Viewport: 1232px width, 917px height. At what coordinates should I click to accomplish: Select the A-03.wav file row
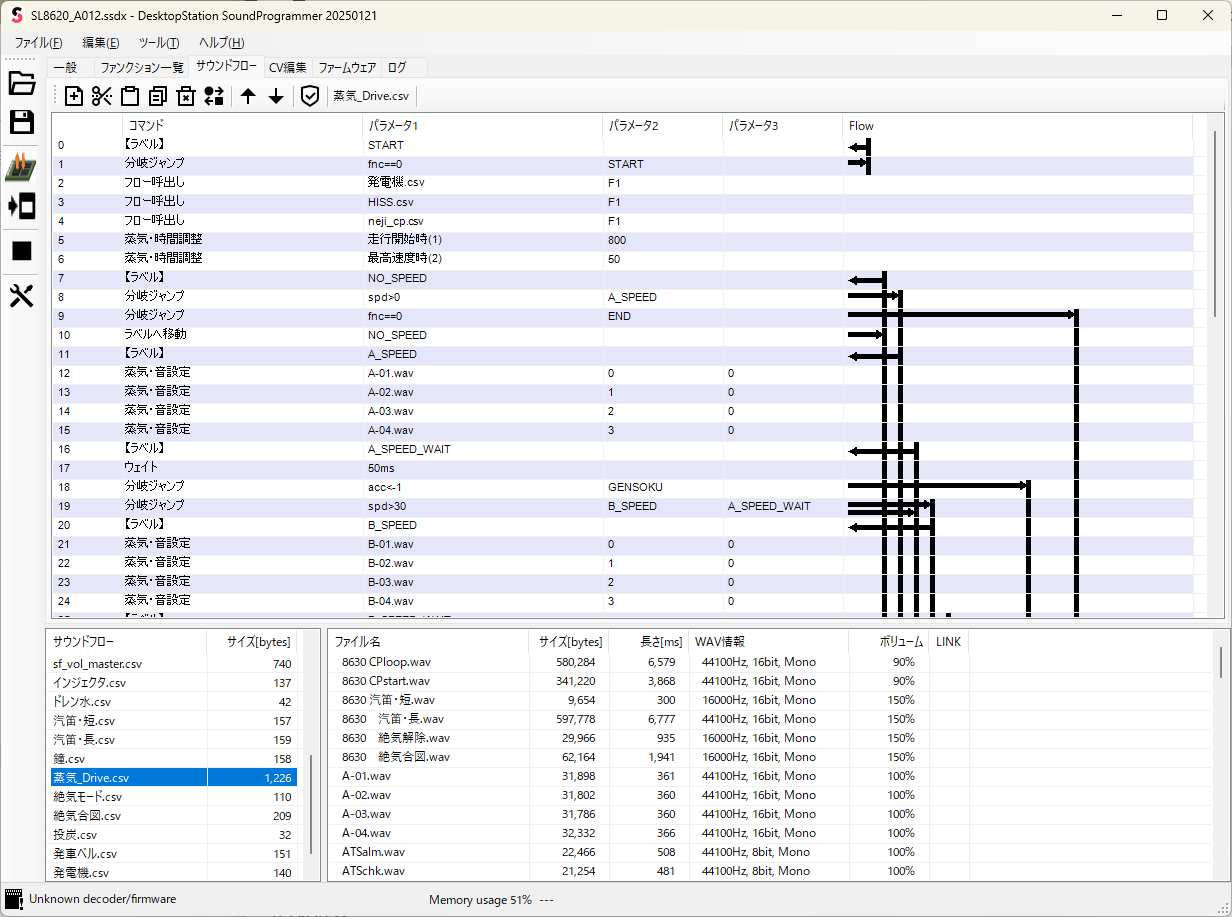[366, 814]
